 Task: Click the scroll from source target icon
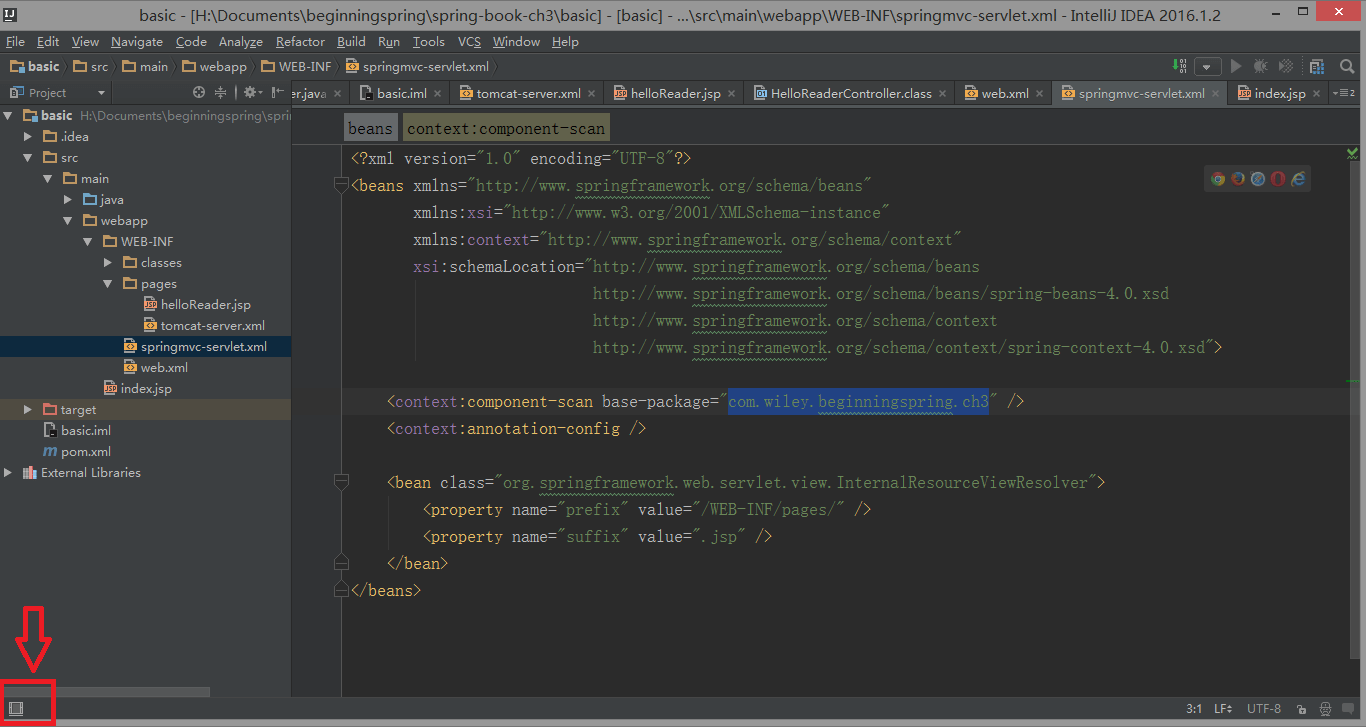(x=199, y=92)
